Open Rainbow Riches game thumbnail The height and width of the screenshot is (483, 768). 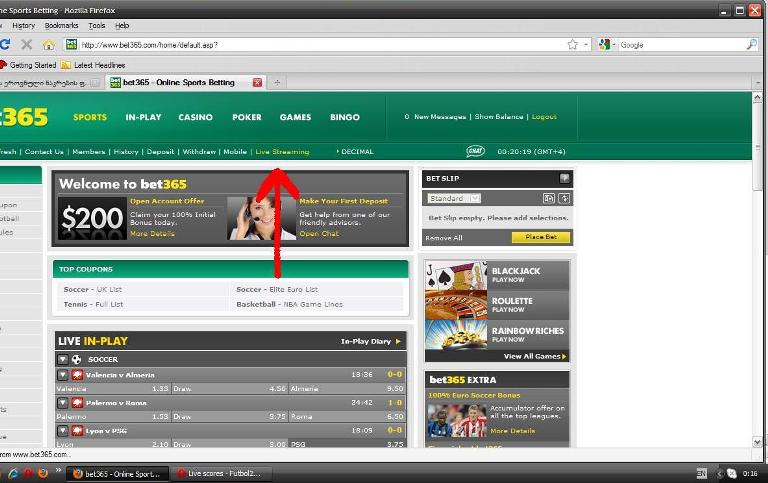pos(456,335)
